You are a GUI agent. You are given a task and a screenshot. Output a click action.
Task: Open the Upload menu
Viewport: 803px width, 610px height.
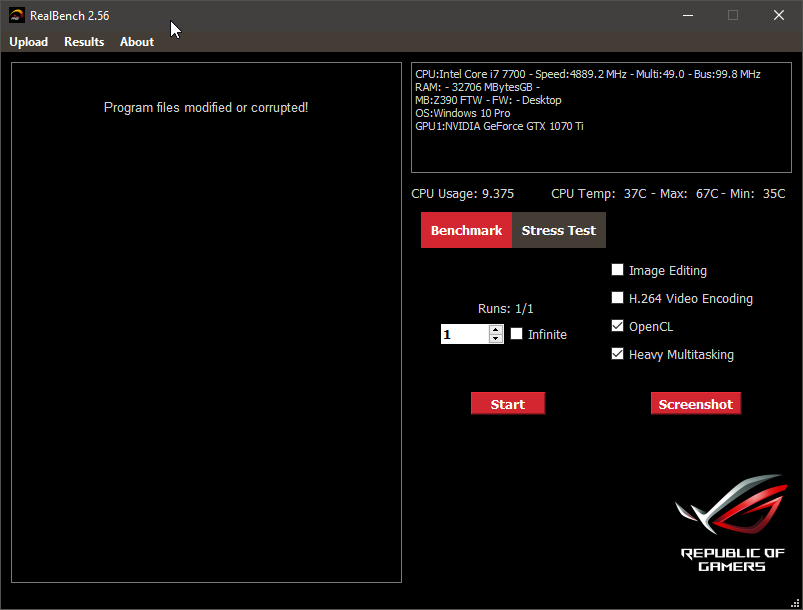coord(29,42)
